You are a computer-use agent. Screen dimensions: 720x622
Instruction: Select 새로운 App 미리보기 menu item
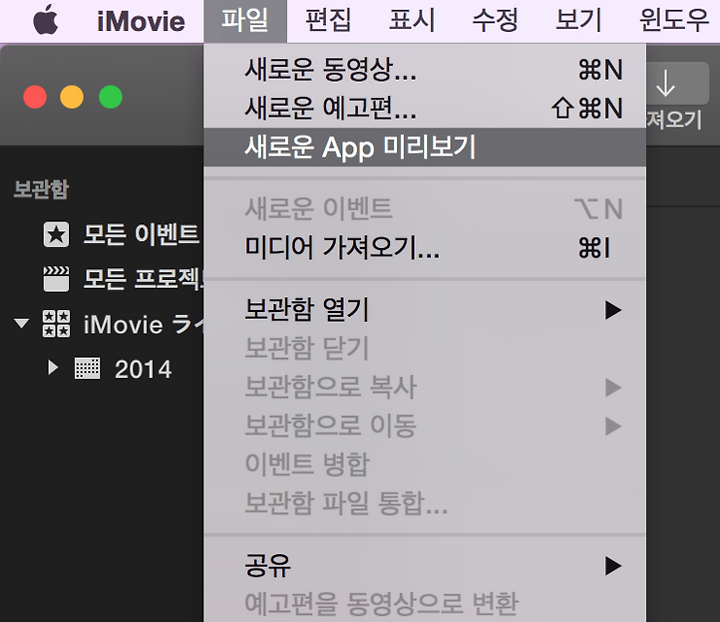click(x=425, y=147)
